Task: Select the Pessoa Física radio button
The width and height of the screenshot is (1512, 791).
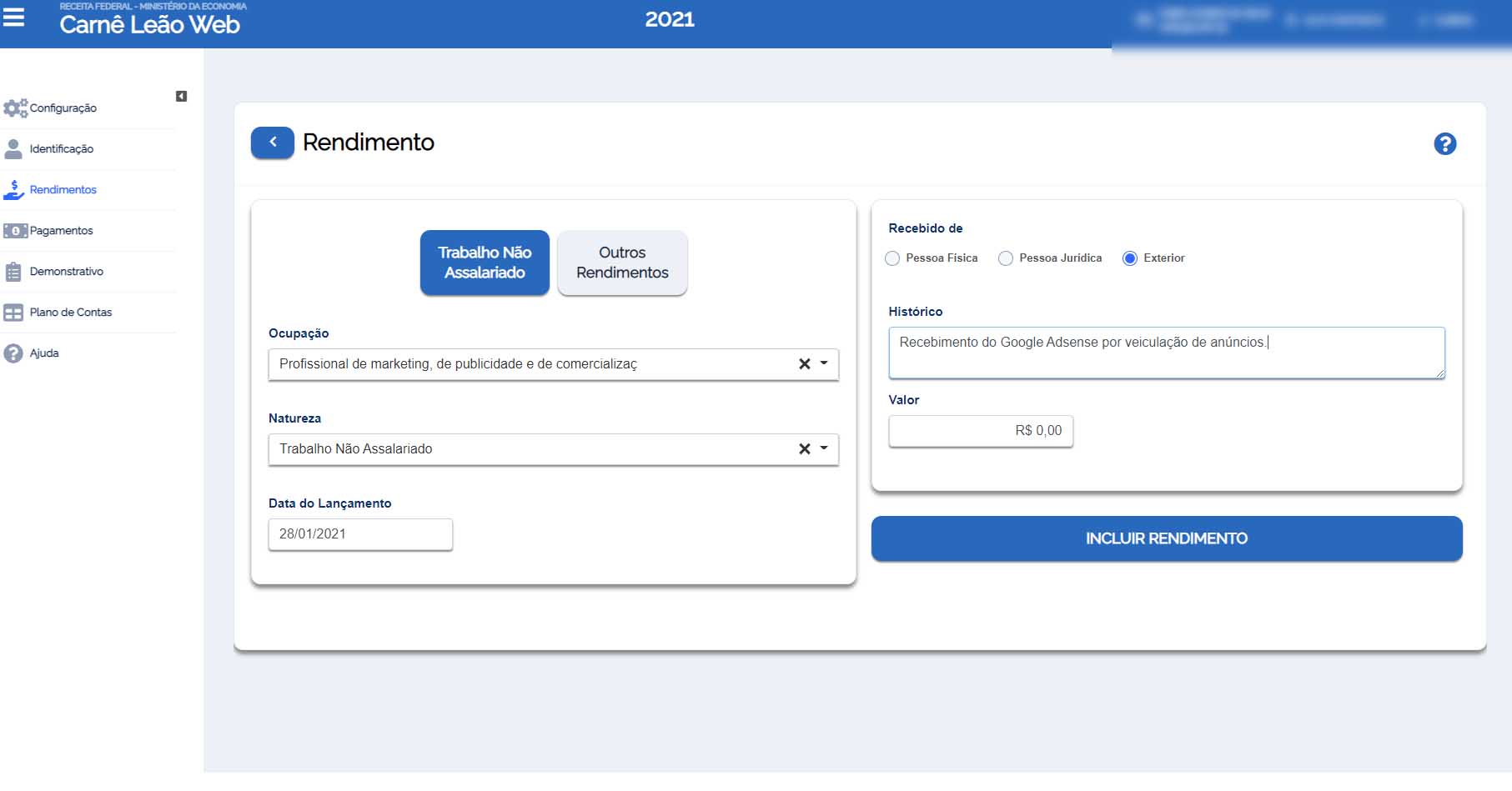Action: click(892, 258)
